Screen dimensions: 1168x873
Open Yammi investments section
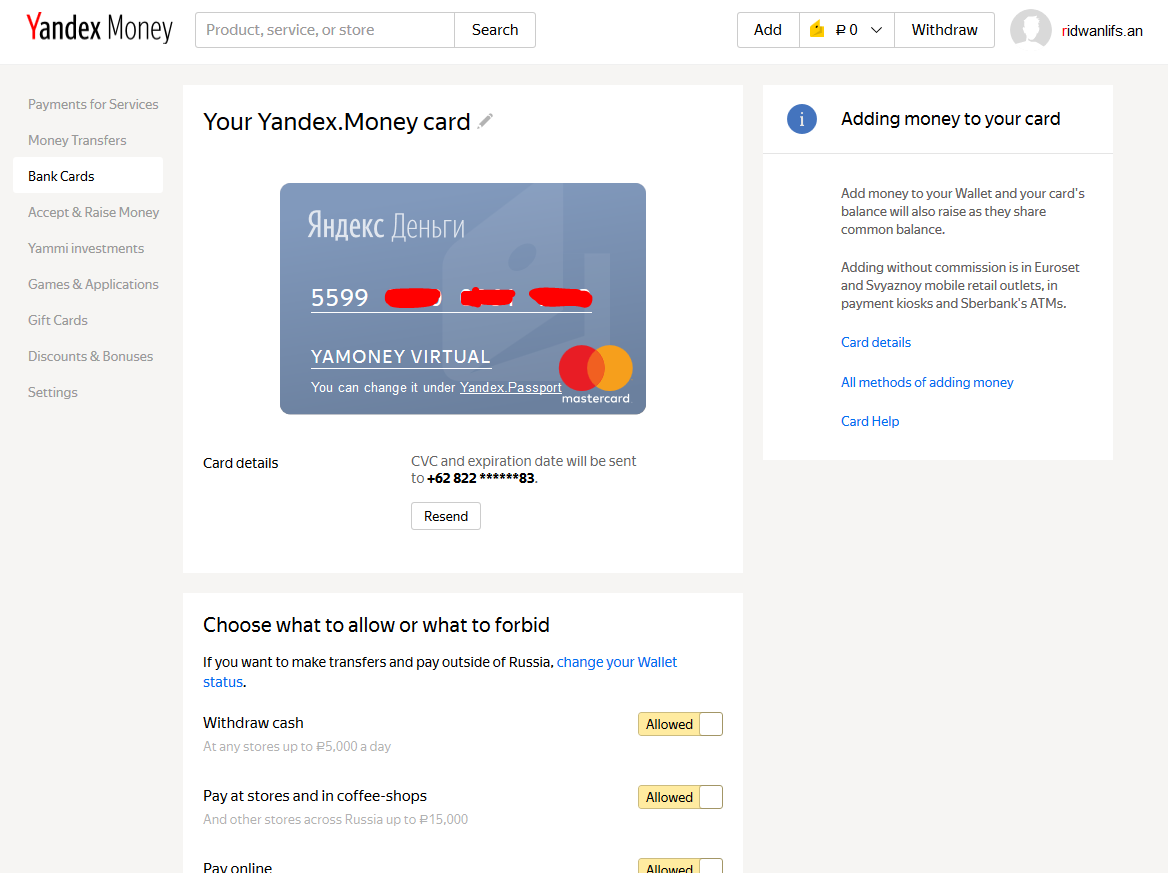tap(86, 248)
